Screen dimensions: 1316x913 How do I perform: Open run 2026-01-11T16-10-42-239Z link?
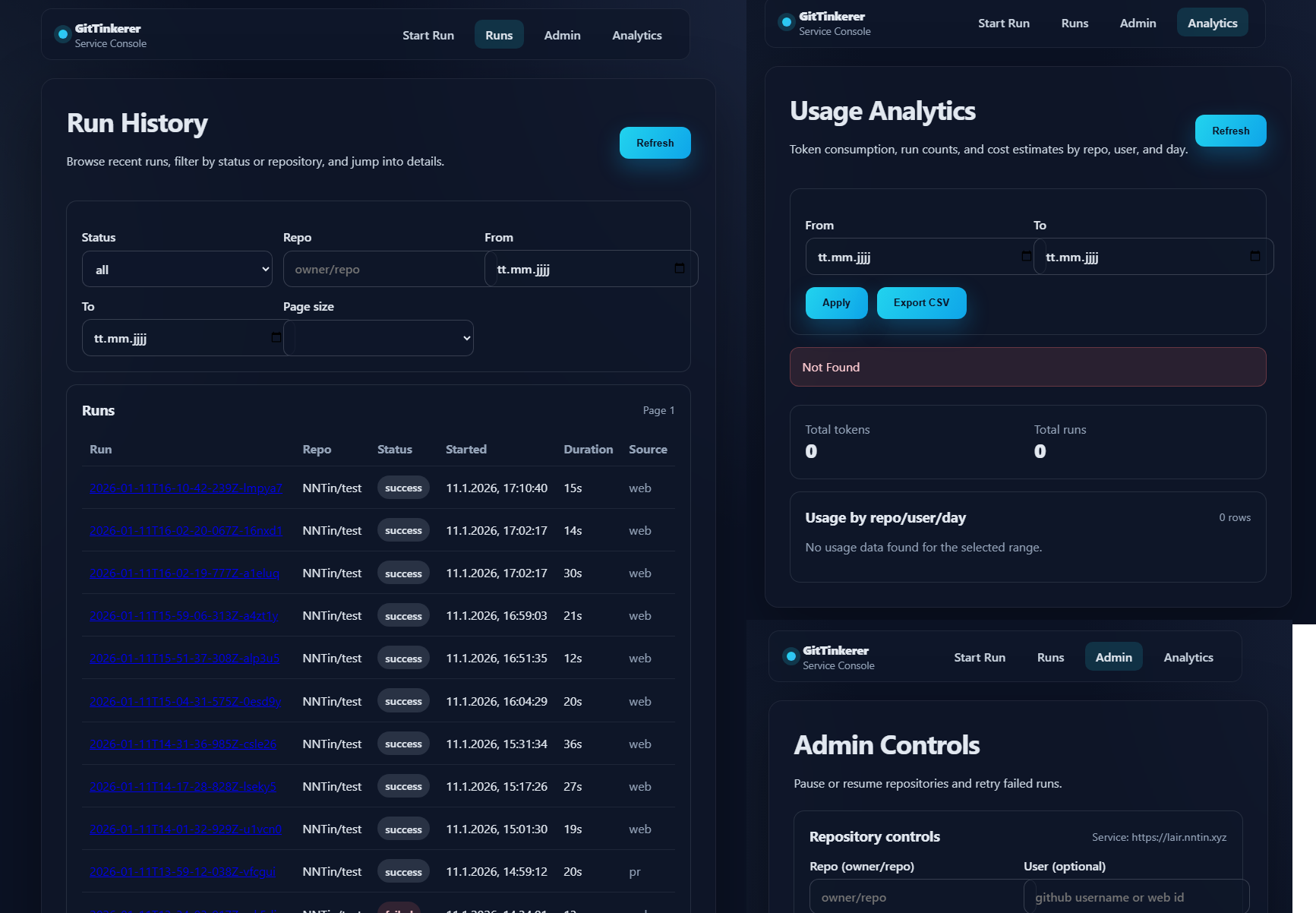click(185, 488)
